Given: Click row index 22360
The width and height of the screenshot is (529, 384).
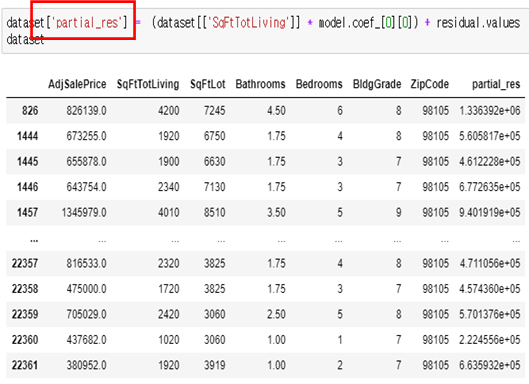Looking at the screenshot, I should (25, 340).
